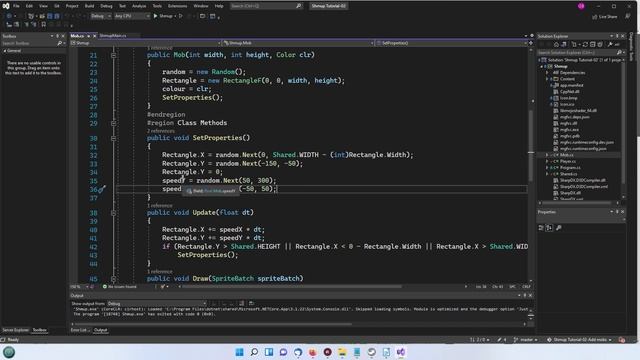640x360 pixels.
Task: Switch to Error List tab
Action: point(79,330)
